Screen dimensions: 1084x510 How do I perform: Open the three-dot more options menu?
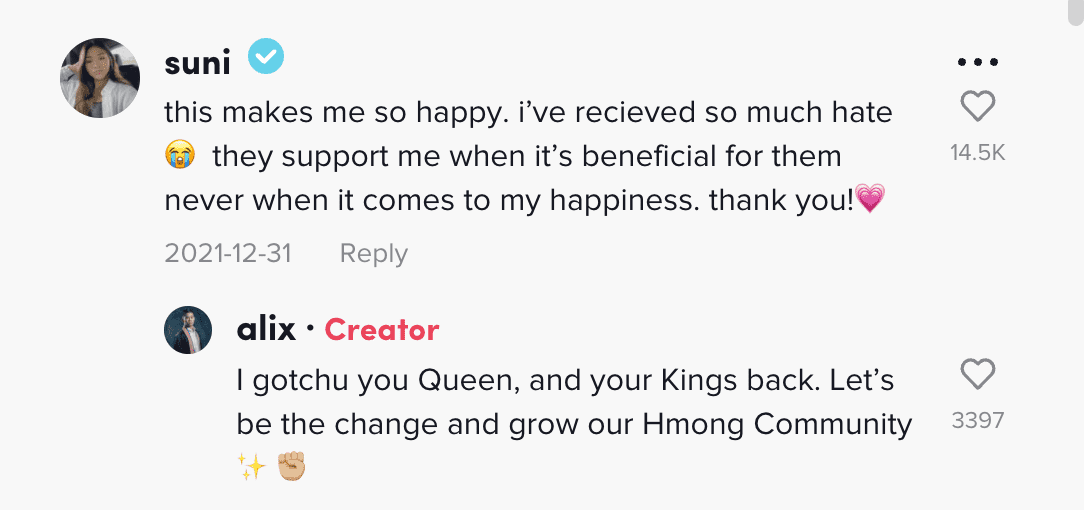(x=977, y=62)
